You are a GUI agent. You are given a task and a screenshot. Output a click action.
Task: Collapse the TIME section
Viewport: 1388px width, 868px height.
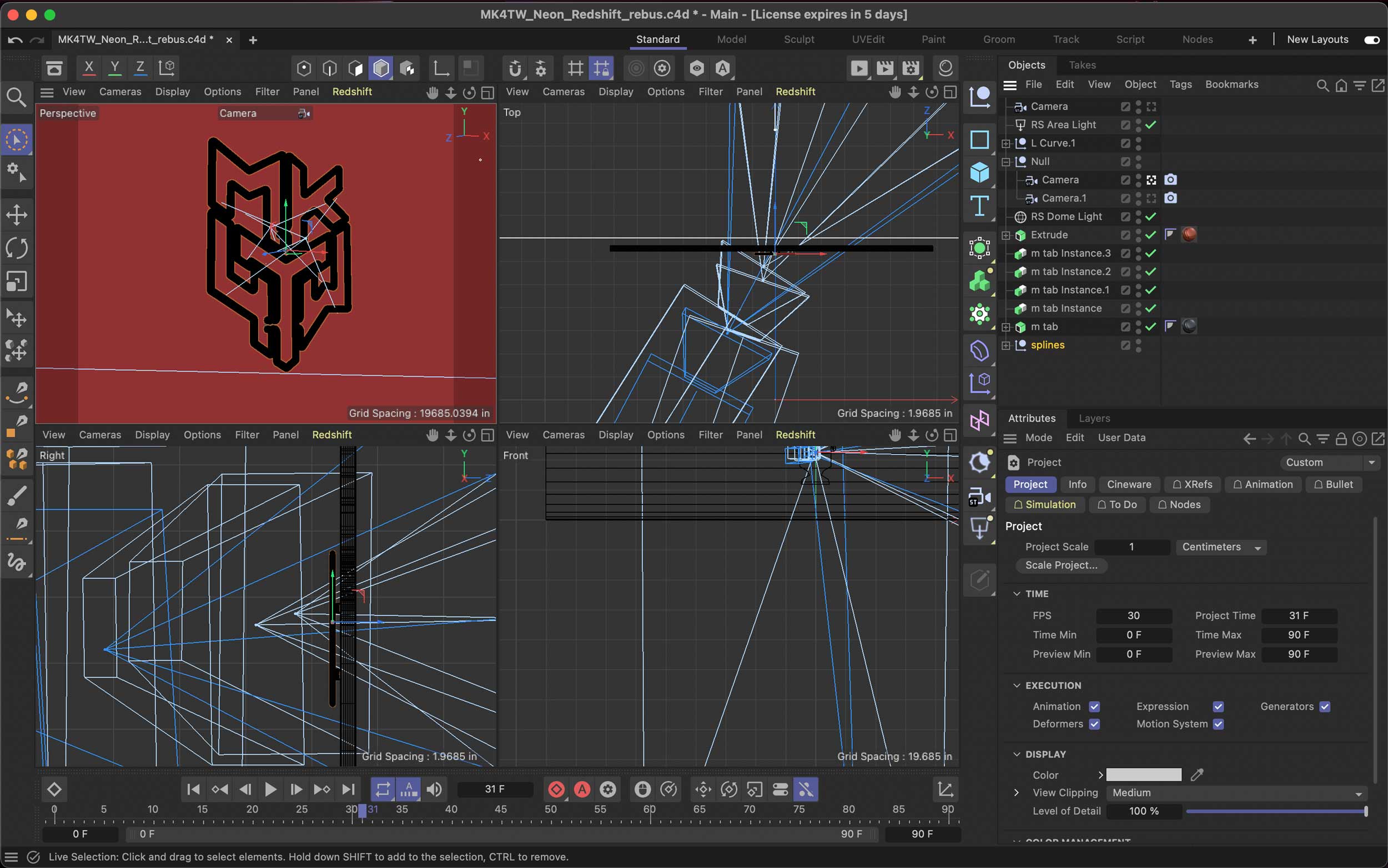click(x=1017, y=594)
